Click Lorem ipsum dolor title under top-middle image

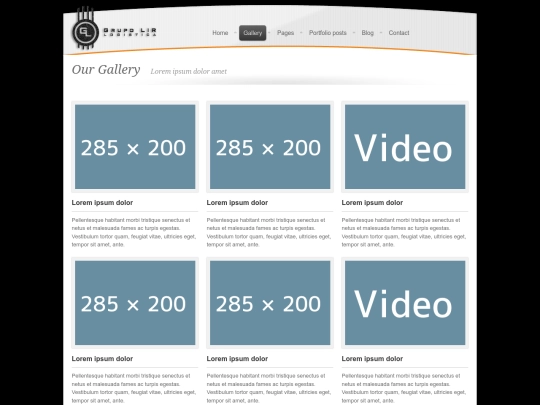click(x=237, y=202)
